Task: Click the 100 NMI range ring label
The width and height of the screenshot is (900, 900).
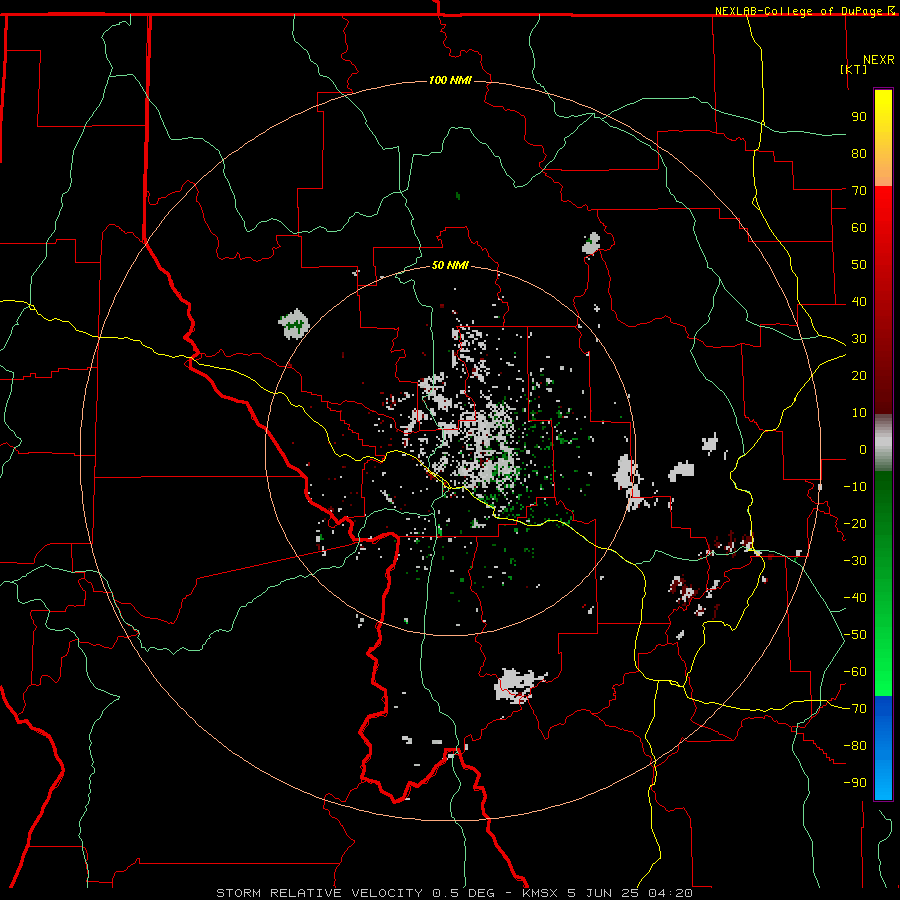Action: (450, 80)
